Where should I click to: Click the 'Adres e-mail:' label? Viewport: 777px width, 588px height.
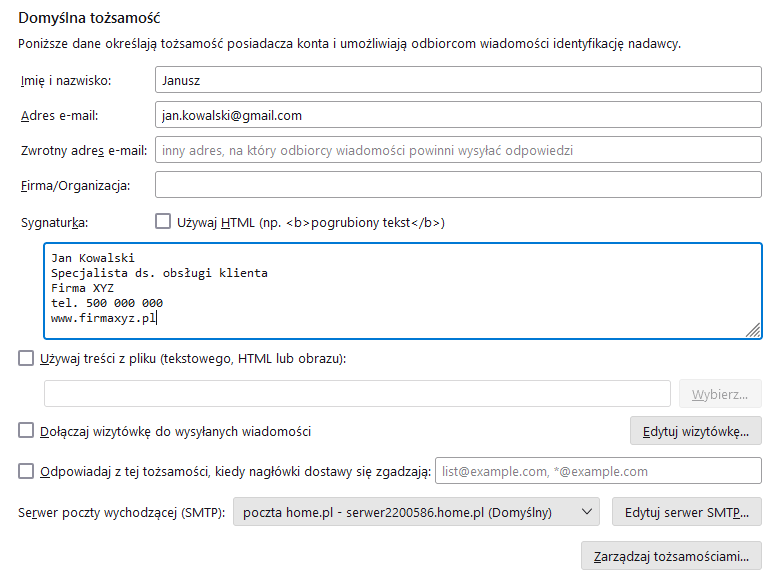[59, 115]
